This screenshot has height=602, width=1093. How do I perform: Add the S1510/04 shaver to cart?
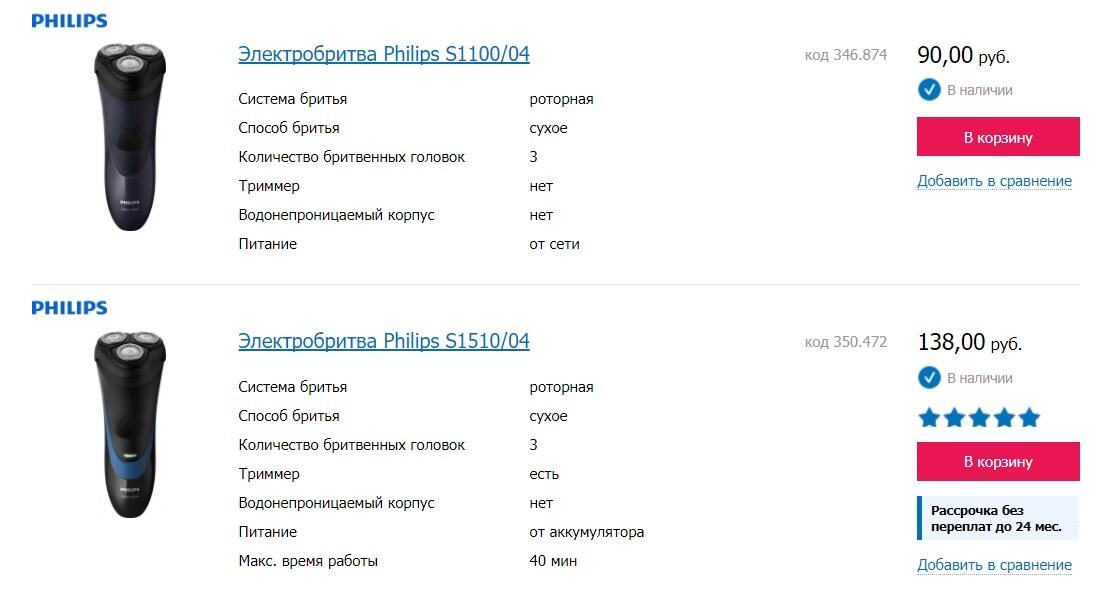pyautogui.click(x=998, y=462)
